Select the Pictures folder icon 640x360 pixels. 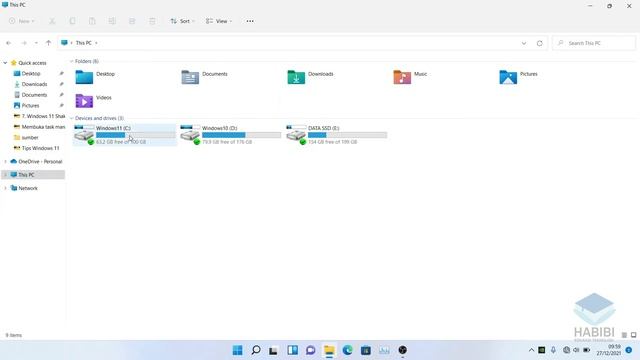click(508, 77)
